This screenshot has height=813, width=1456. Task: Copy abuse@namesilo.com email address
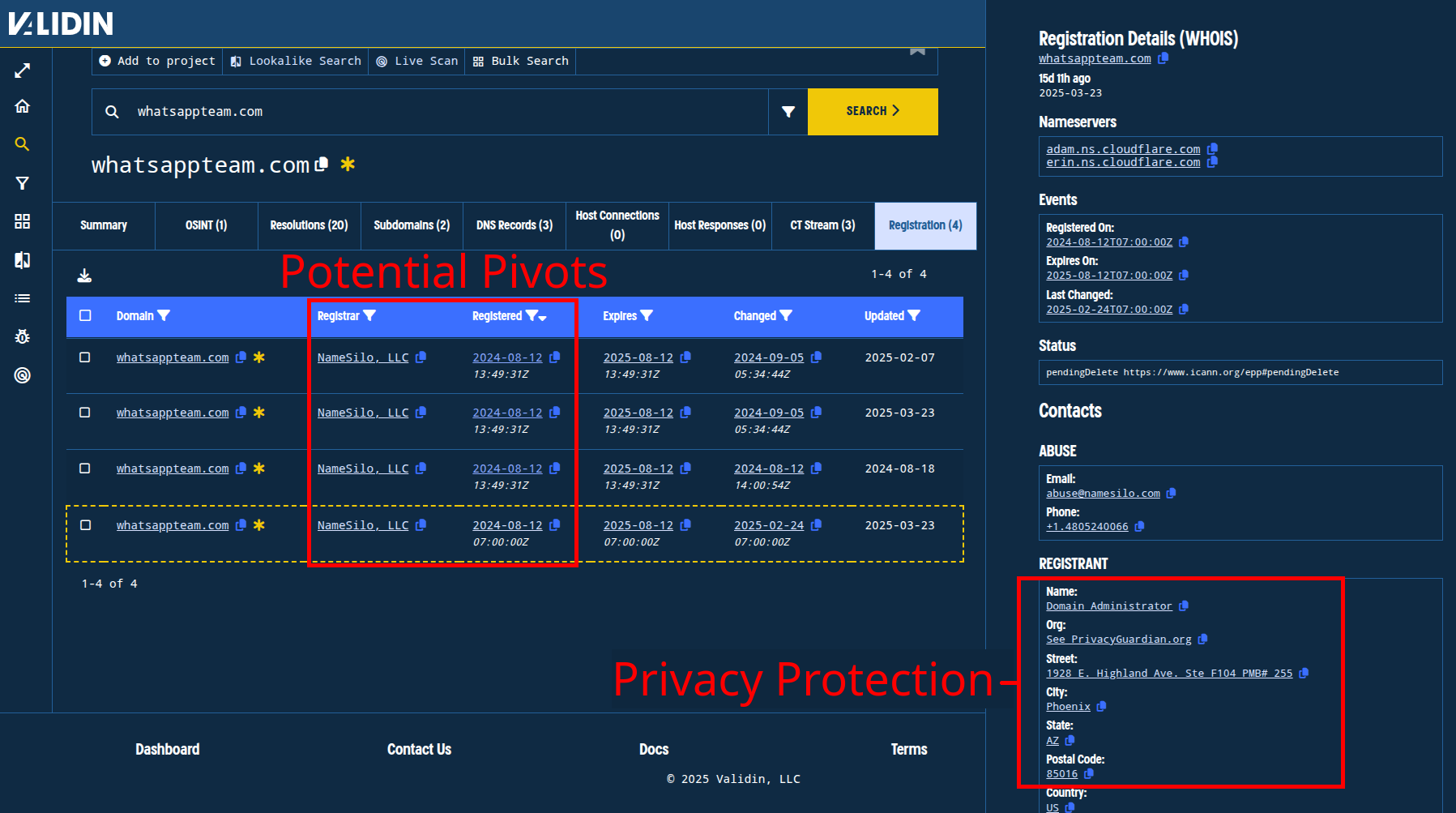point(1171,493)
